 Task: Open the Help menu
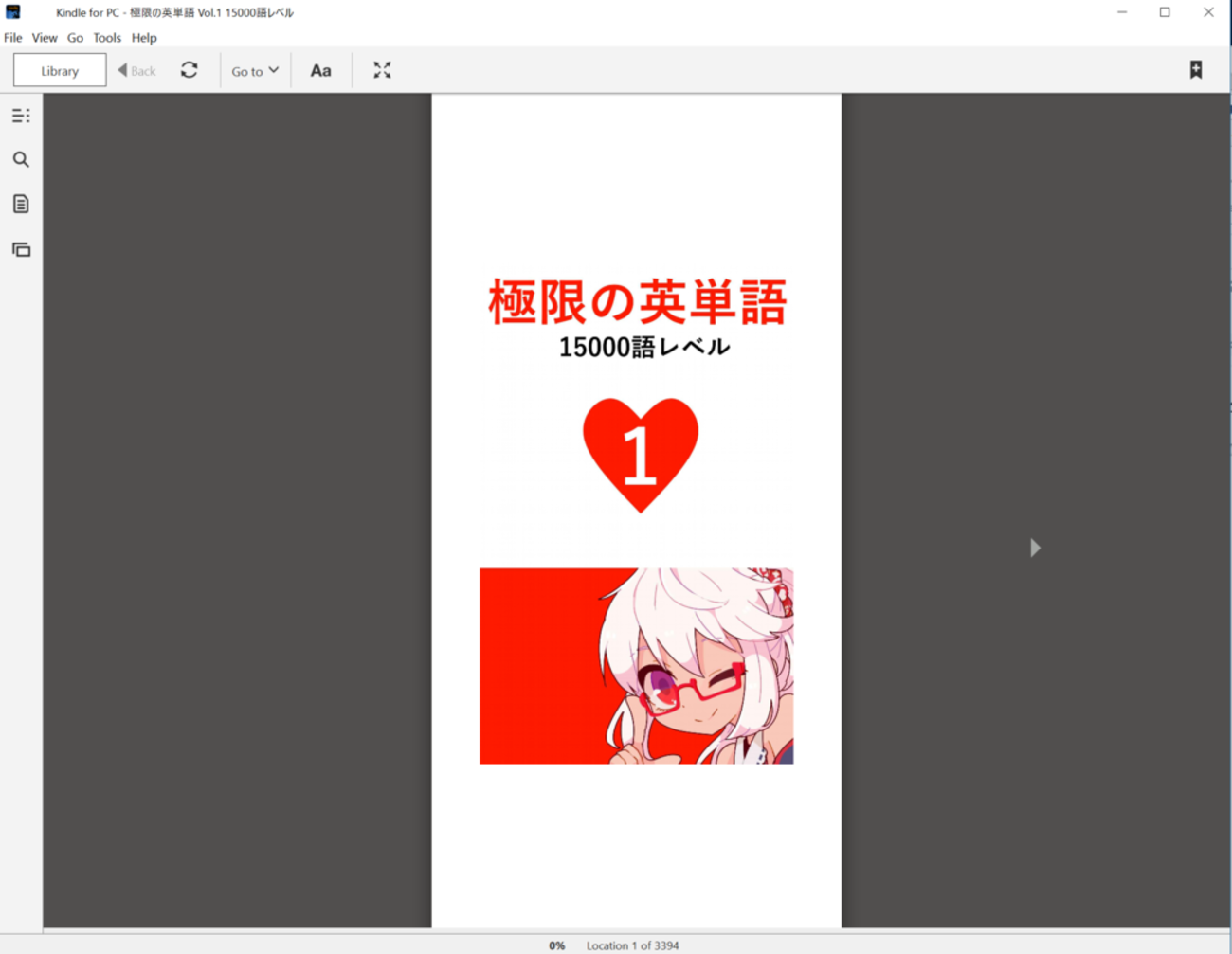click(x=144, y=38)
